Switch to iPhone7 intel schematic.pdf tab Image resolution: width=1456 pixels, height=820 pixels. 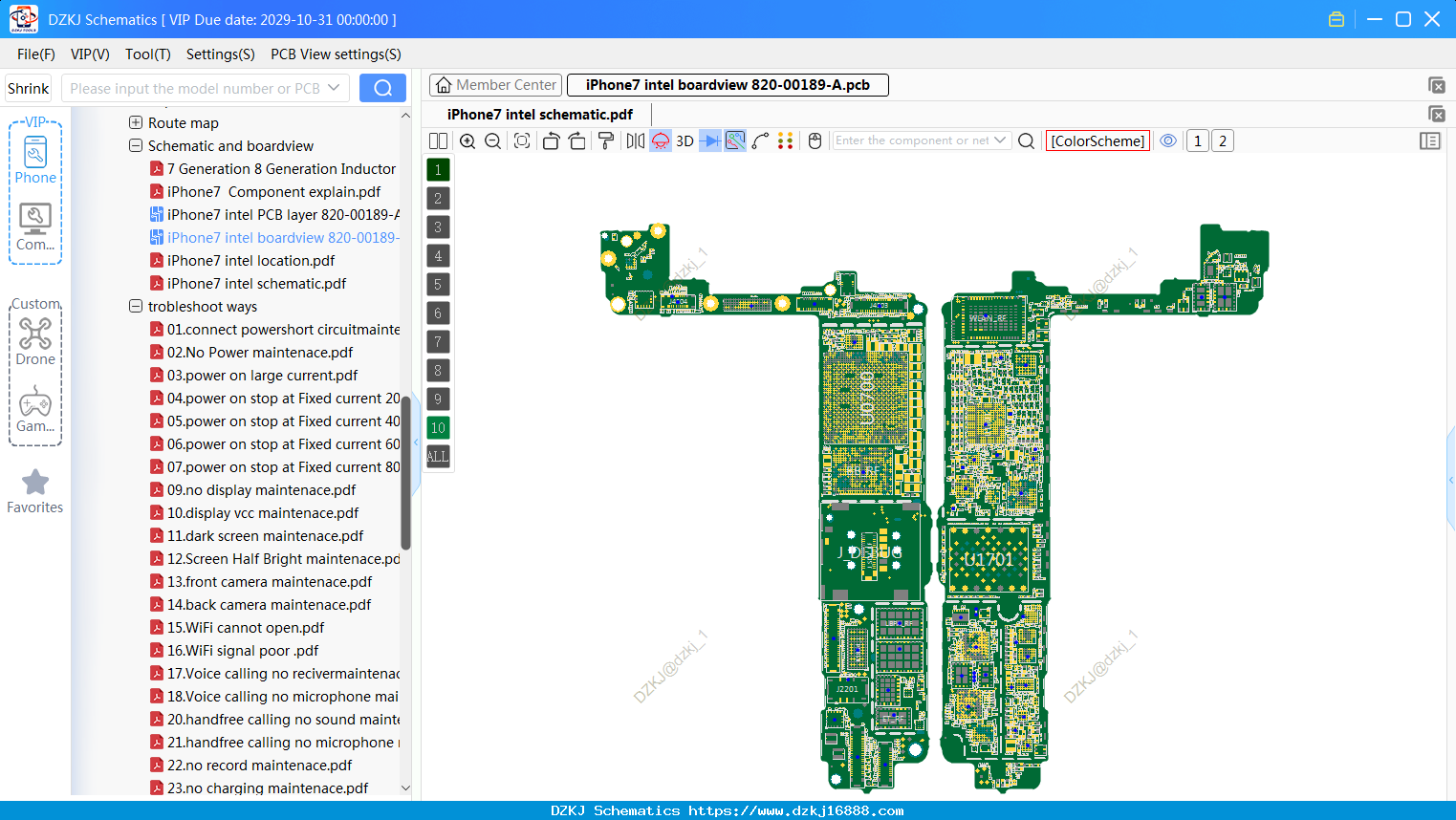pos(540,115)
